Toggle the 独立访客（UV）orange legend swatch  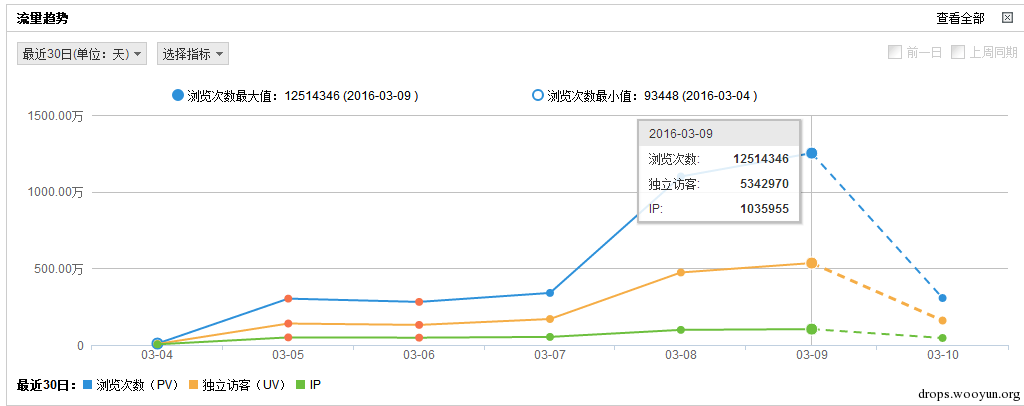click(x=194, y=385)
